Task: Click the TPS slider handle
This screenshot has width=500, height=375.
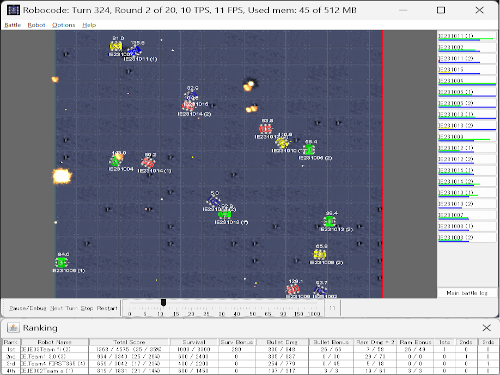Action: 163,302
